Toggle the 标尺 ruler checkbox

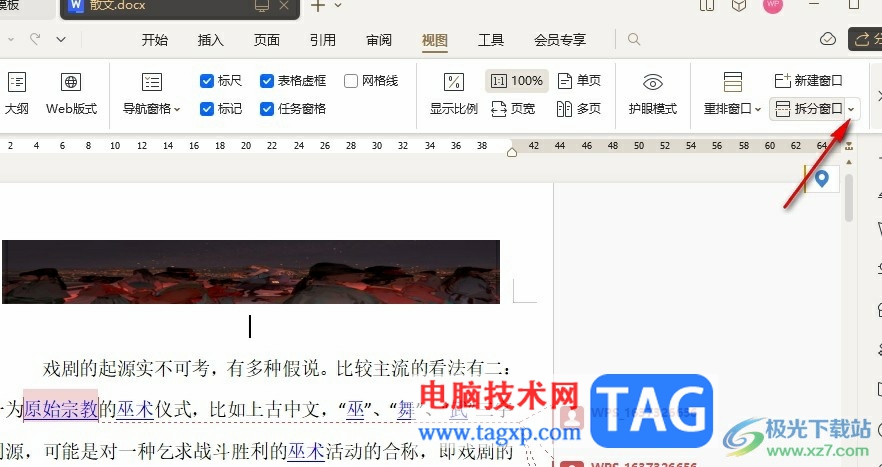click(206, 81)
